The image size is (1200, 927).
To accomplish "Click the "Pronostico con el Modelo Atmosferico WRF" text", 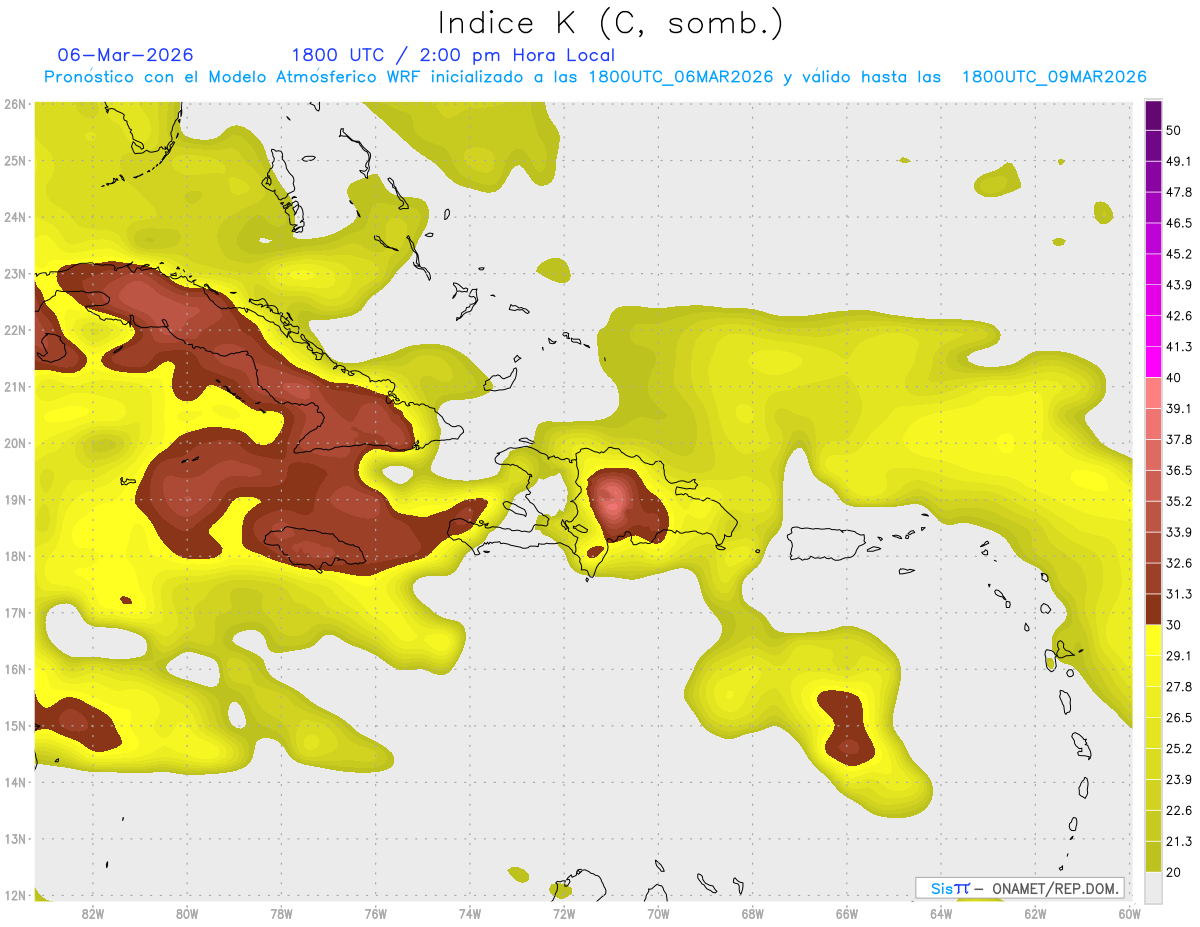I will [x=234, y=77].
